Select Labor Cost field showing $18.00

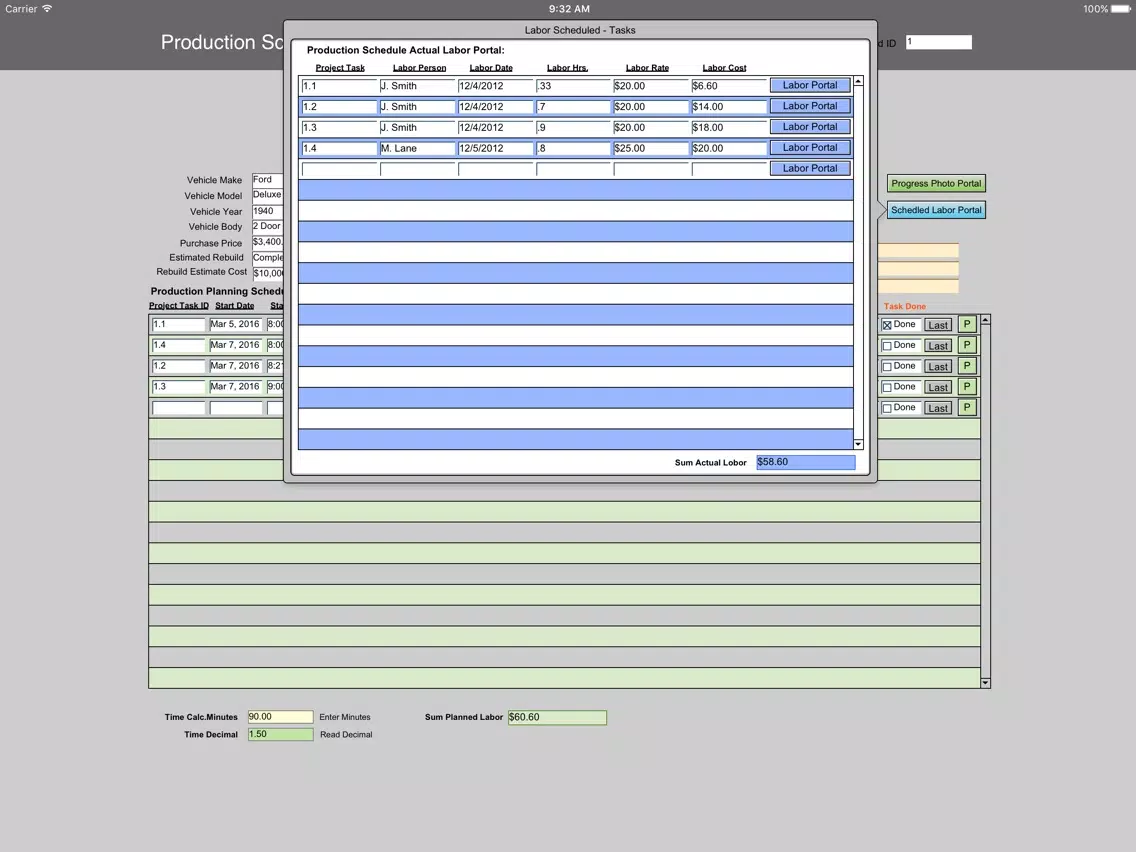pyautogui.click(x=729, y=128)
